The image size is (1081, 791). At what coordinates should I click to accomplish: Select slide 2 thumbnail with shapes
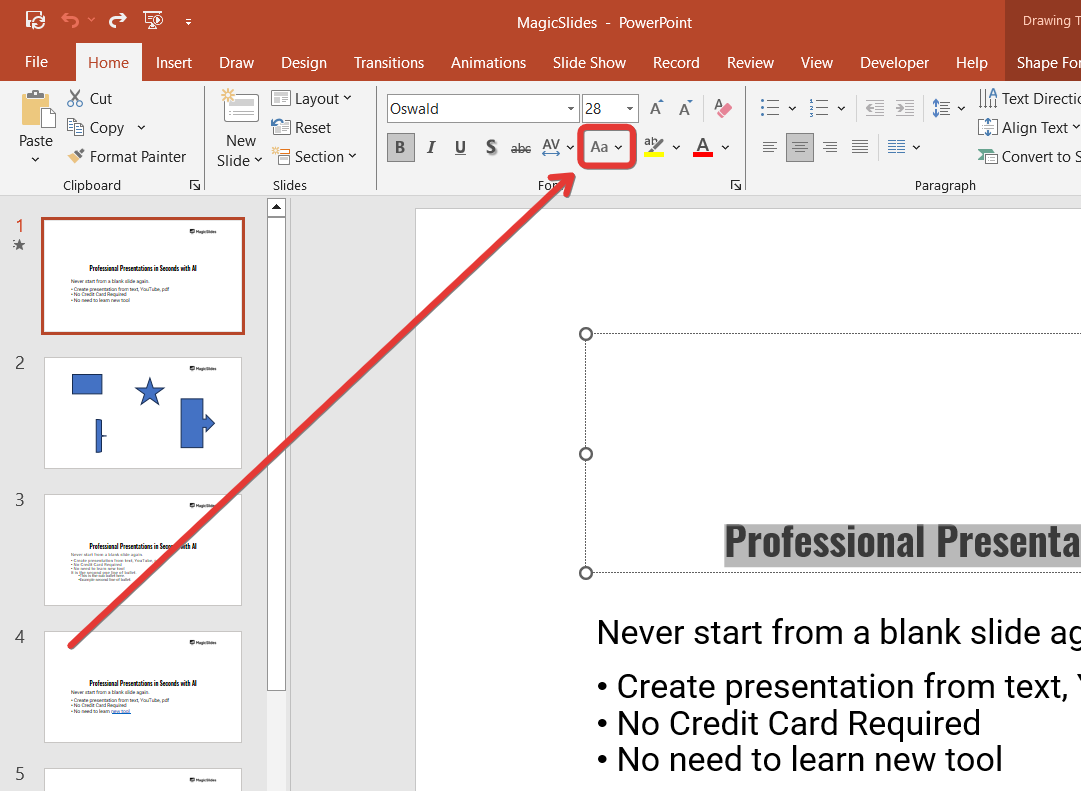click(x=143, y=412)
